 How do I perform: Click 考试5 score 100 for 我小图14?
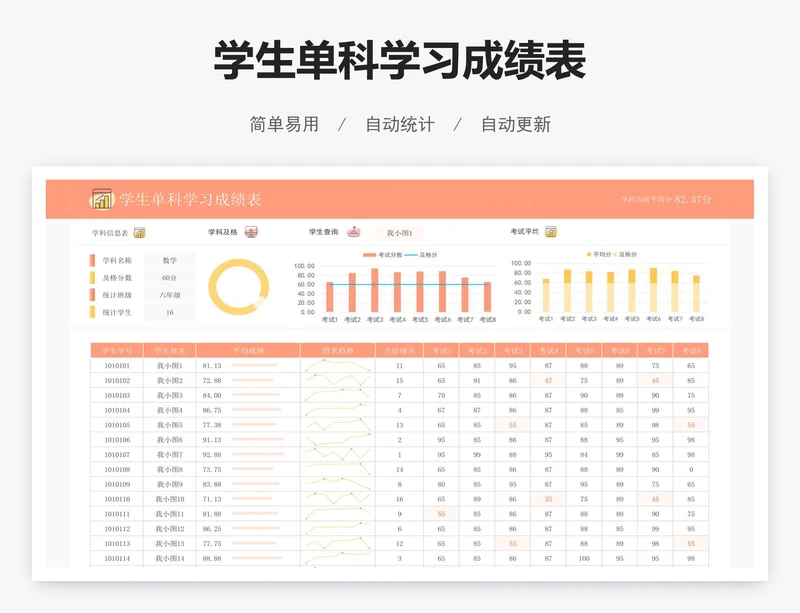584,558
